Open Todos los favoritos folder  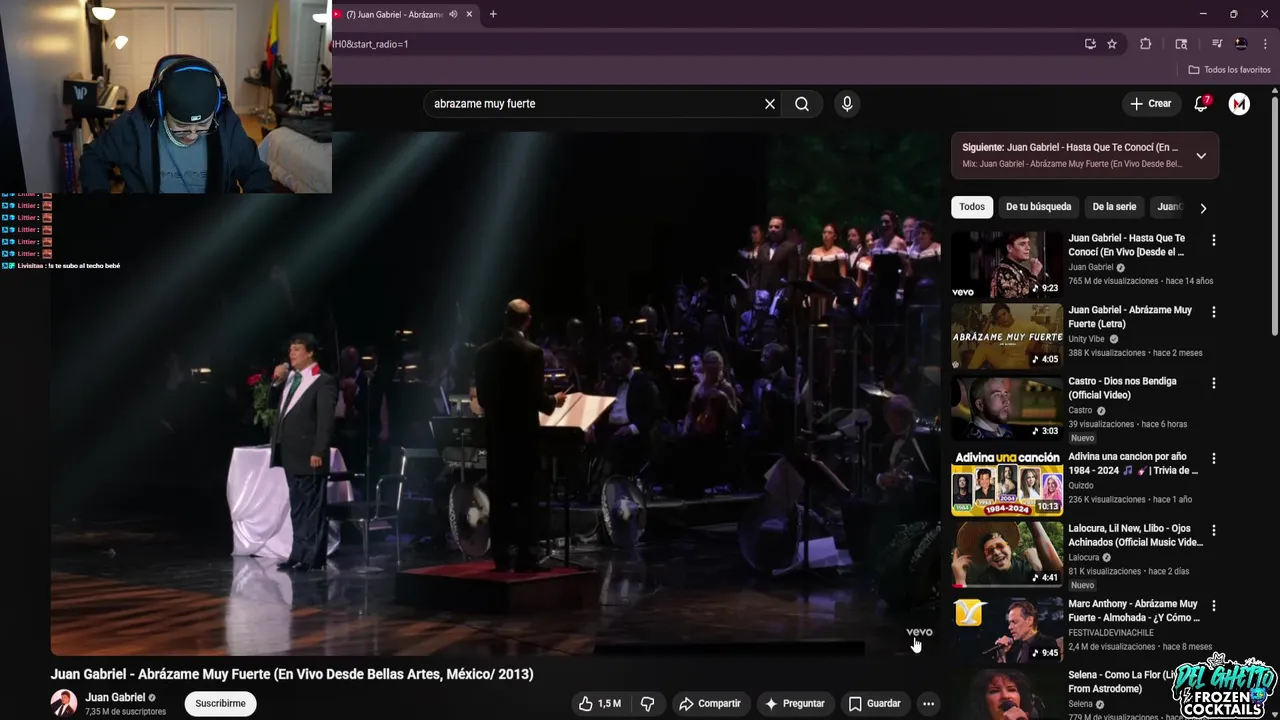point(1229,70)
